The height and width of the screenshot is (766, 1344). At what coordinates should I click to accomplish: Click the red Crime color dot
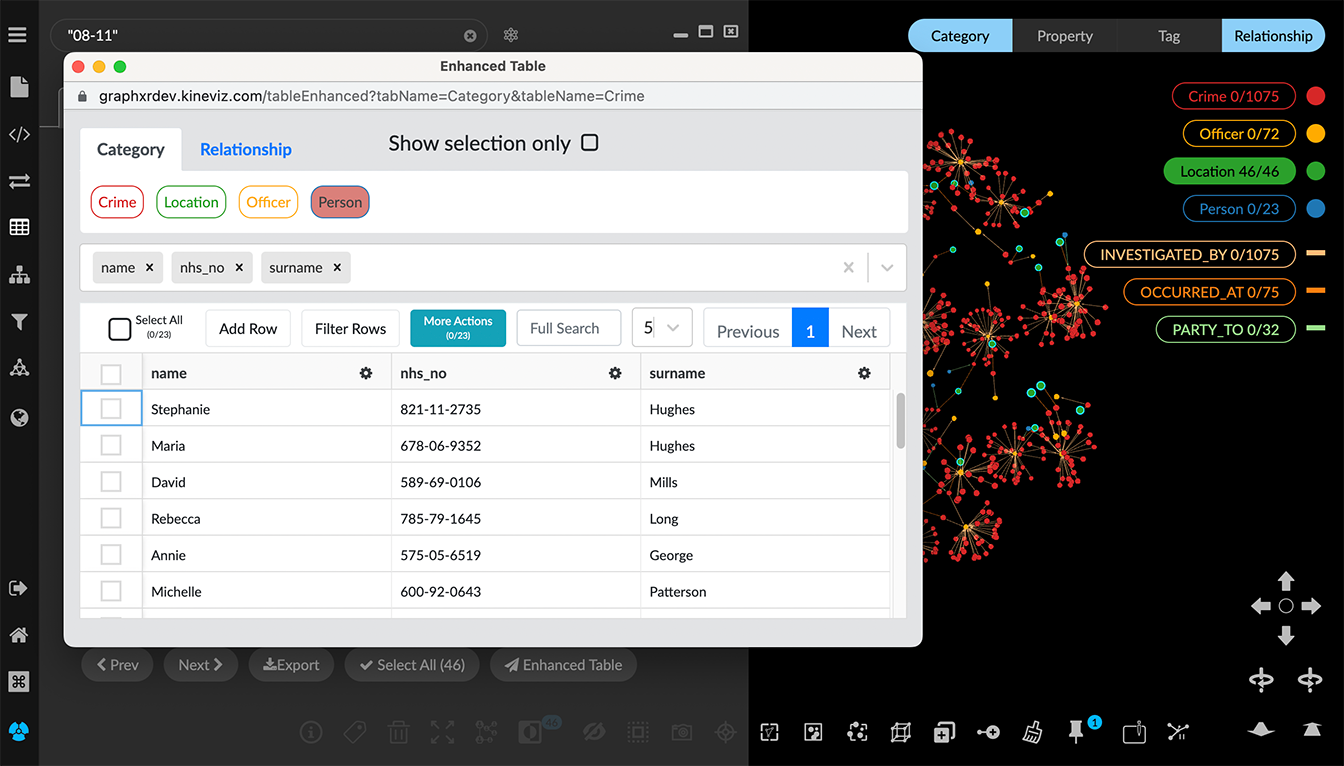[x=1316, y=97]
